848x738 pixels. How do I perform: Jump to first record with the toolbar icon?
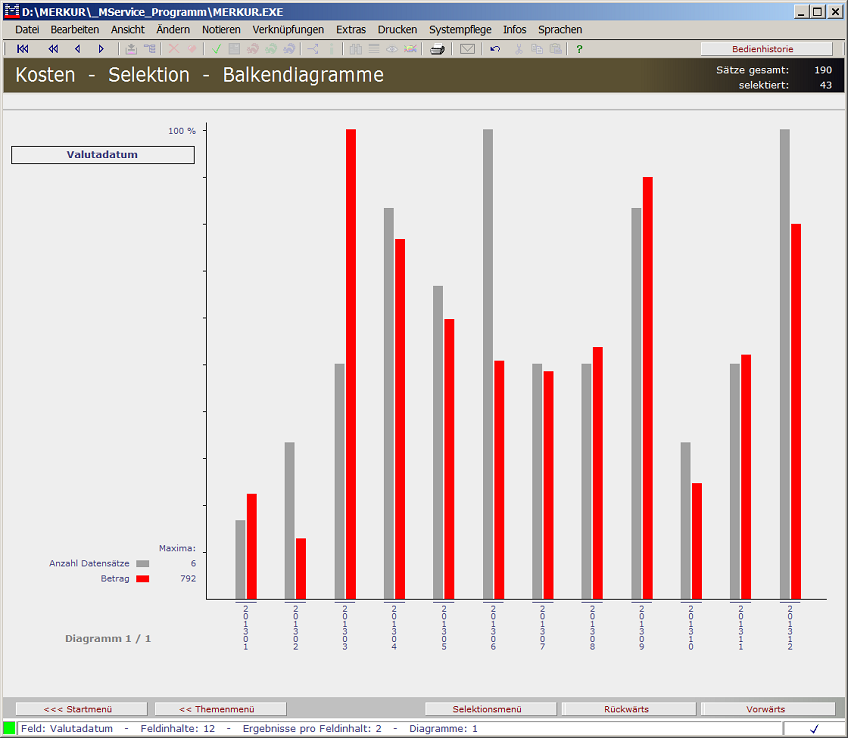(23, 49)
